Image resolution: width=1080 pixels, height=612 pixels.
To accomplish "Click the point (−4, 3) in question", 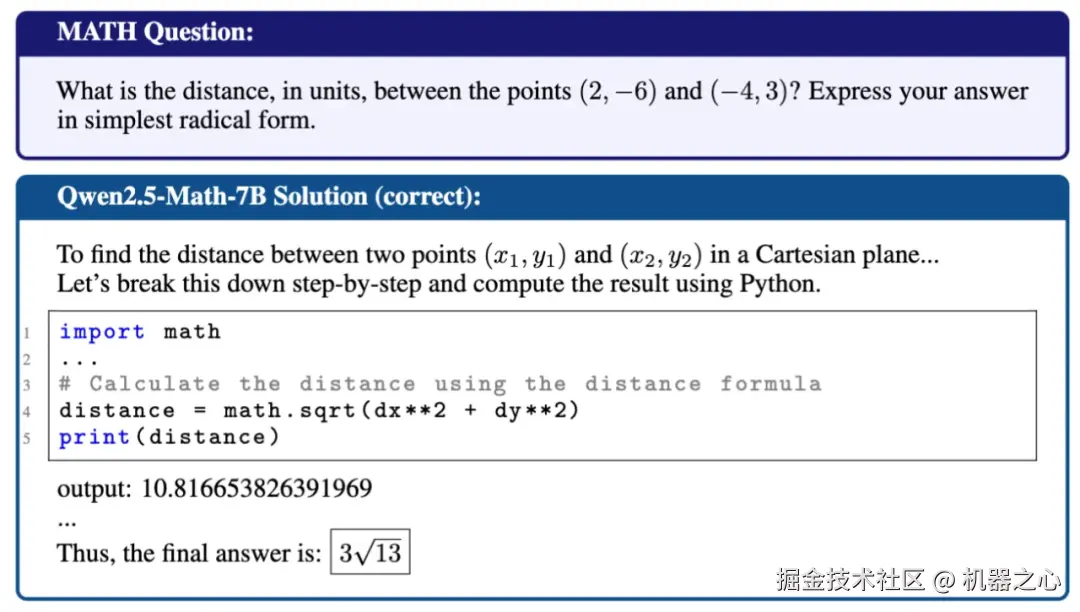I will click(749, 92).
